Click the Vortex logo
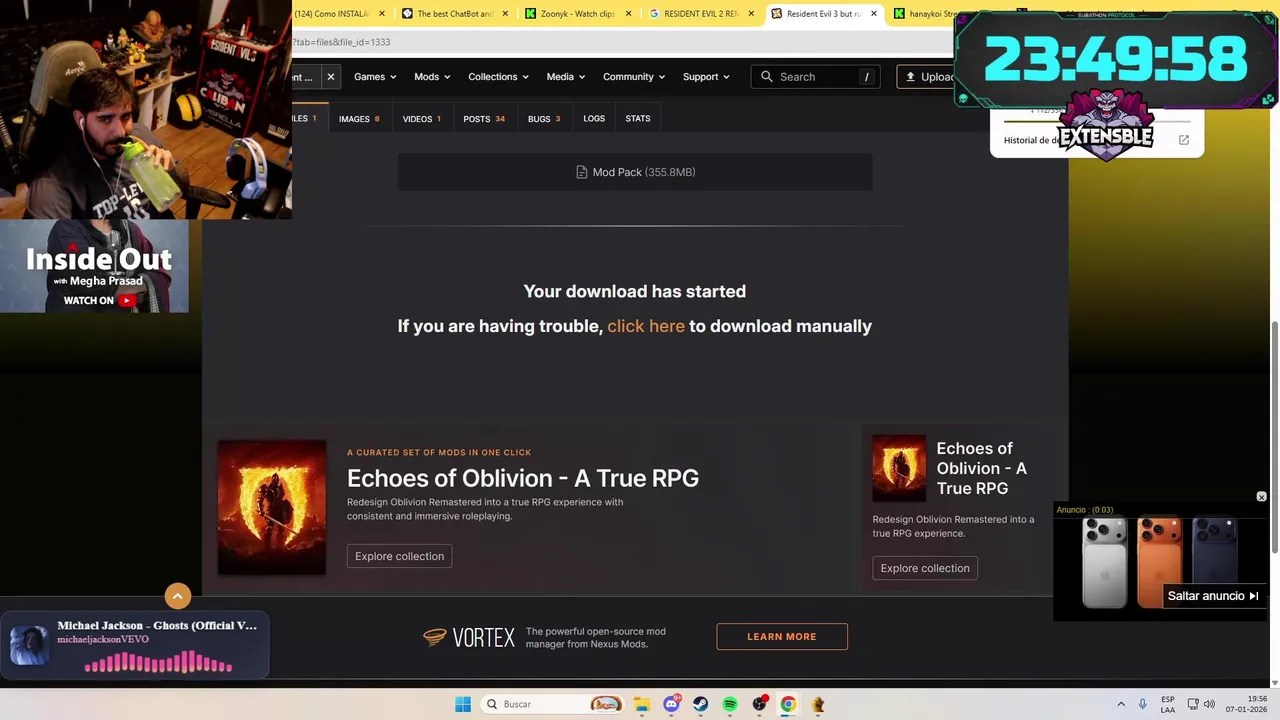This screenshot has width=1280, height=720. pyautogui.click(x=469, y=637)
